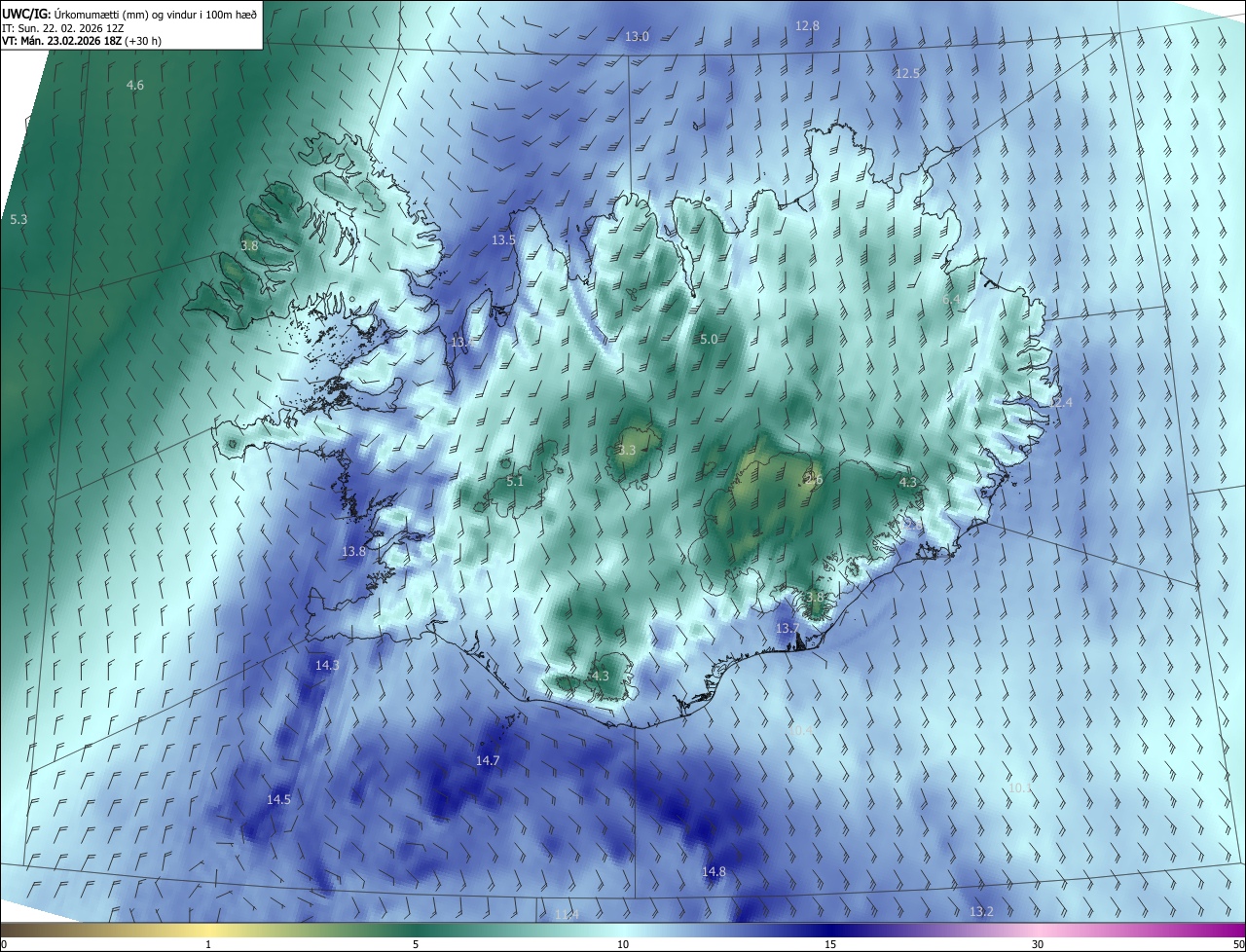Click the faint value label 10.4
Screen dimensions: 1246x952
pos(802,729)
